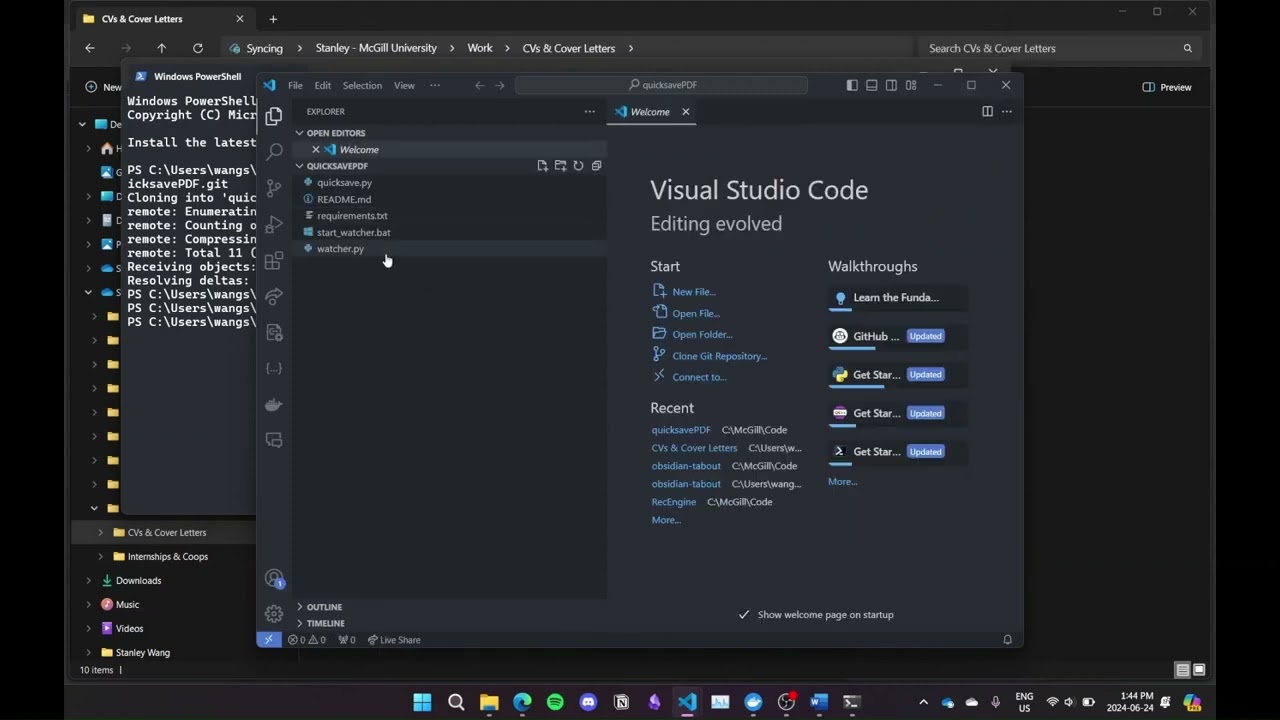Refresh the explorer file list
The width and height of the screenshot is (1280, 720).
tap(578, 166)
